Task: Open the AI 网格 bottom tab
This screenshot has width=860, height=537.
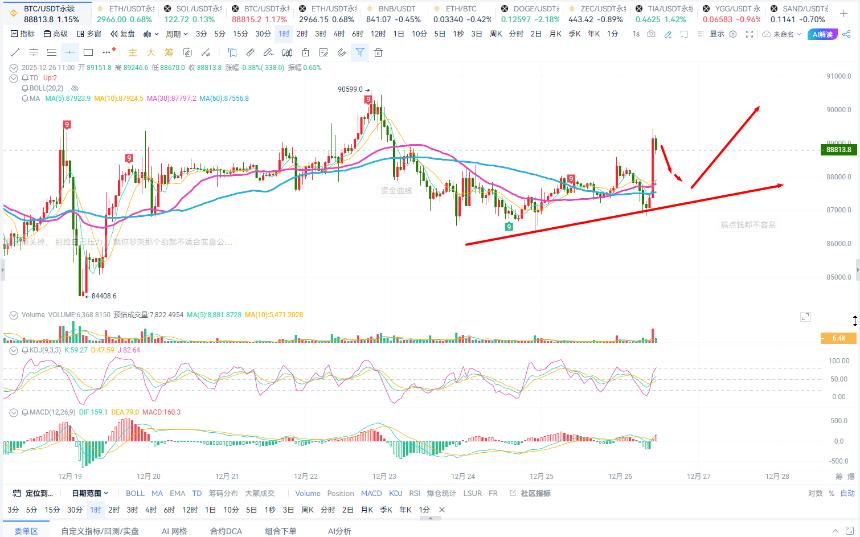Action: 174,531
